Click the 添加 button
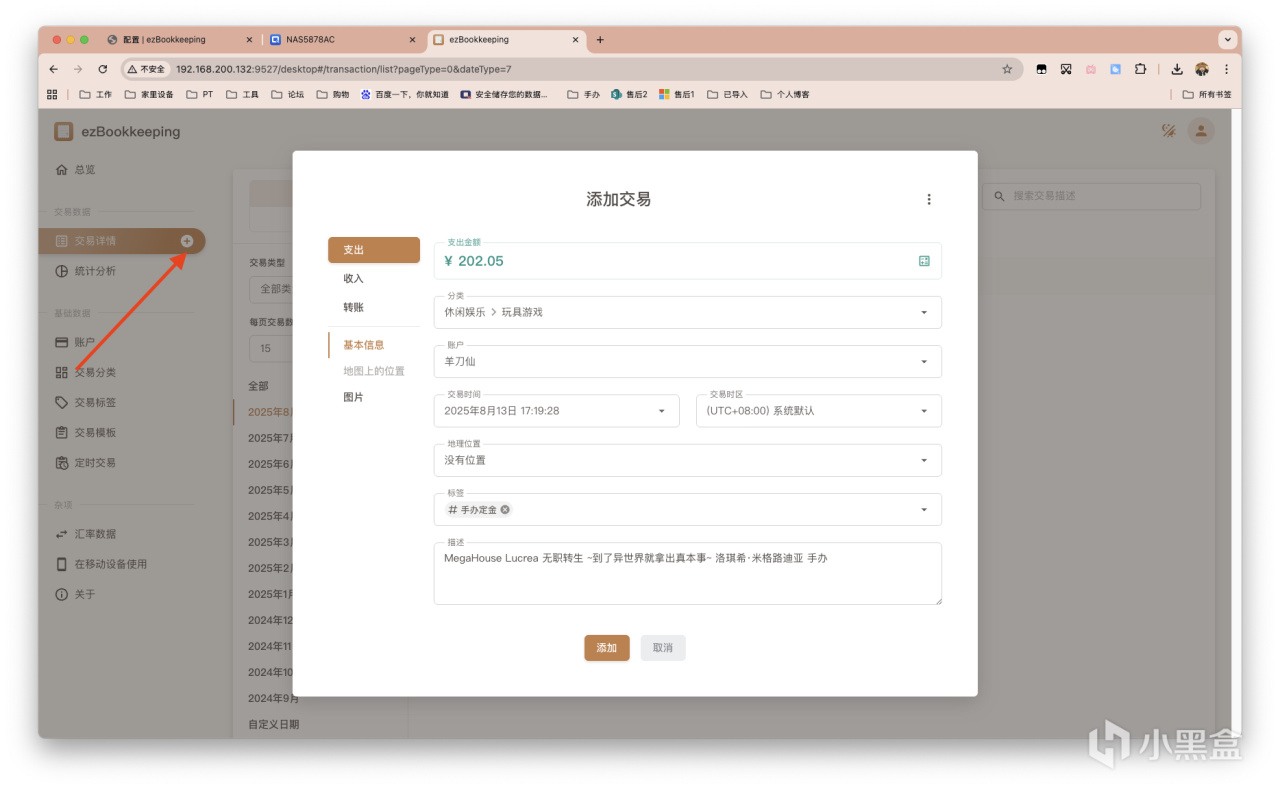This screenshot has width=1280, height=789. (x=607, y=648)
